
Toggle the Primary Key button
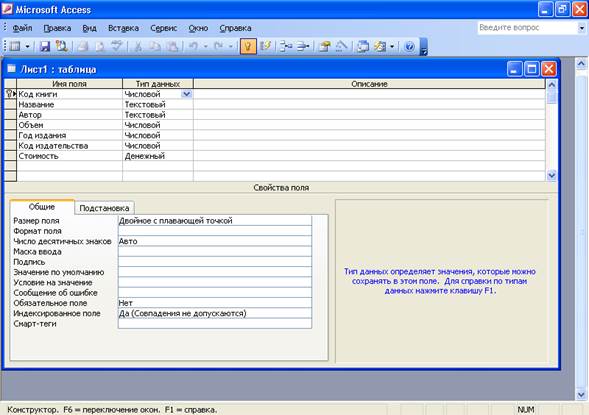(248, 47)
